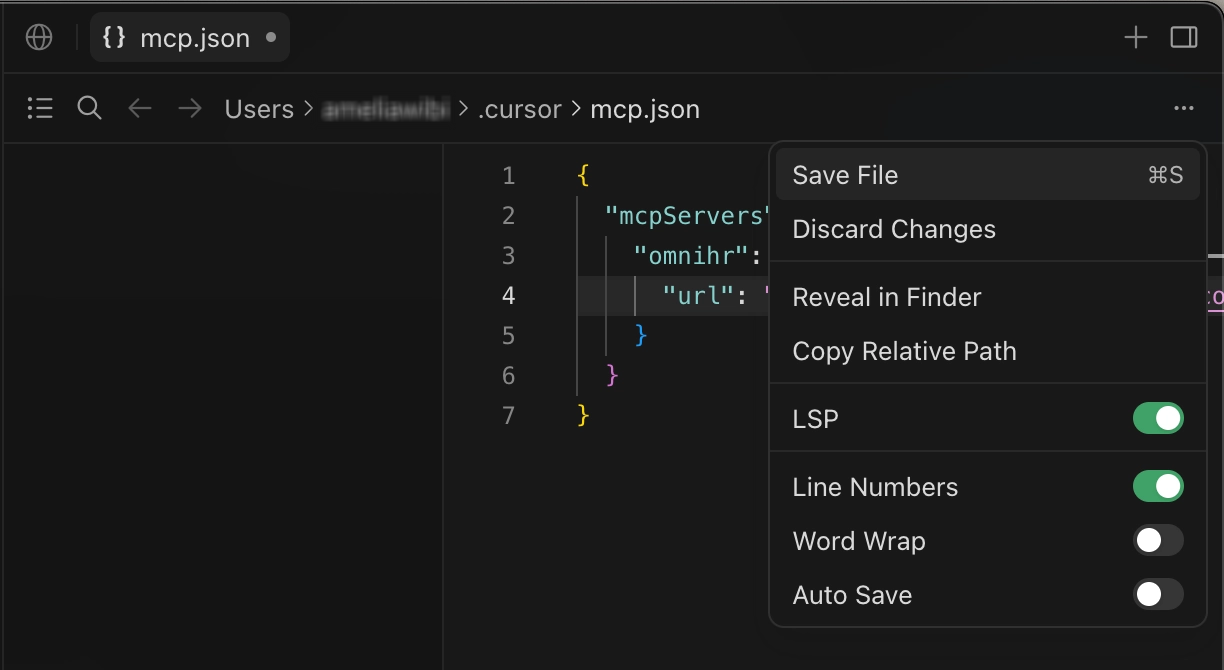1224x670 pixels.
Task: Open the three-dot more options menu
Action: coord(1184,108)
